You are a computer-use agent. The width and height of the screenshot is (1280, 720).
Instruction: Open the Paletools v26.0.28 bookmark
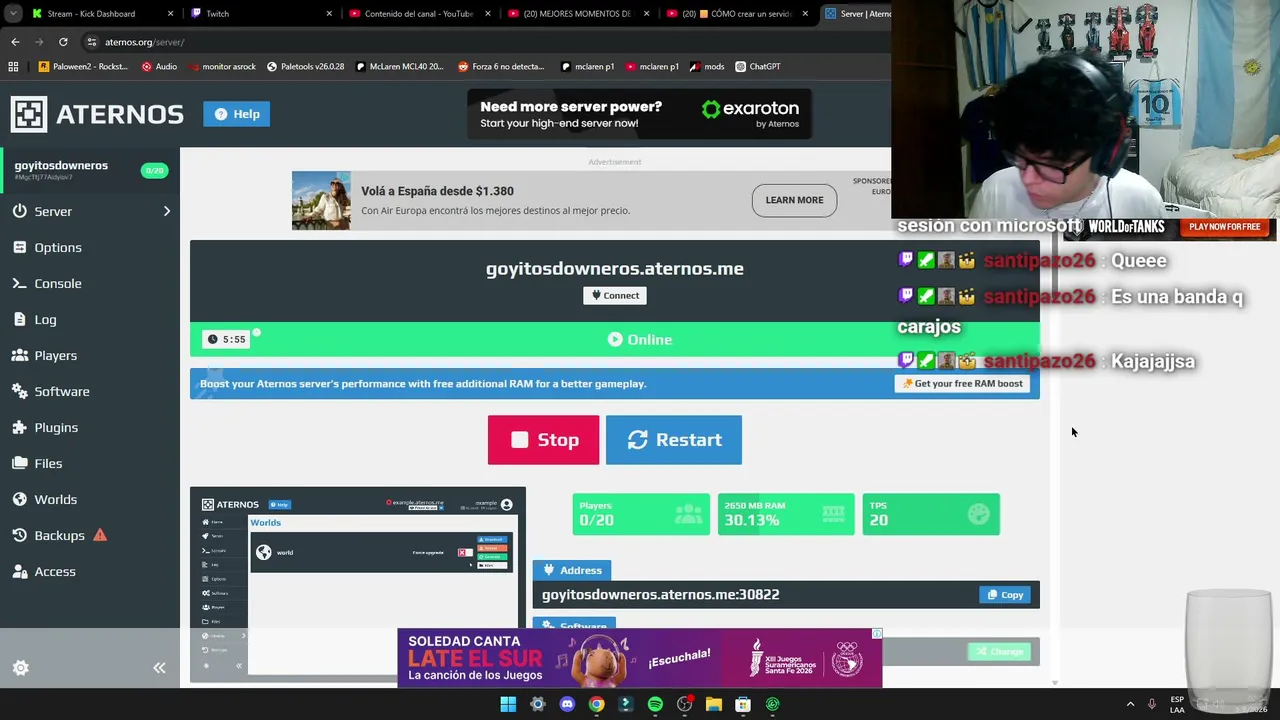tap(306, 67)
